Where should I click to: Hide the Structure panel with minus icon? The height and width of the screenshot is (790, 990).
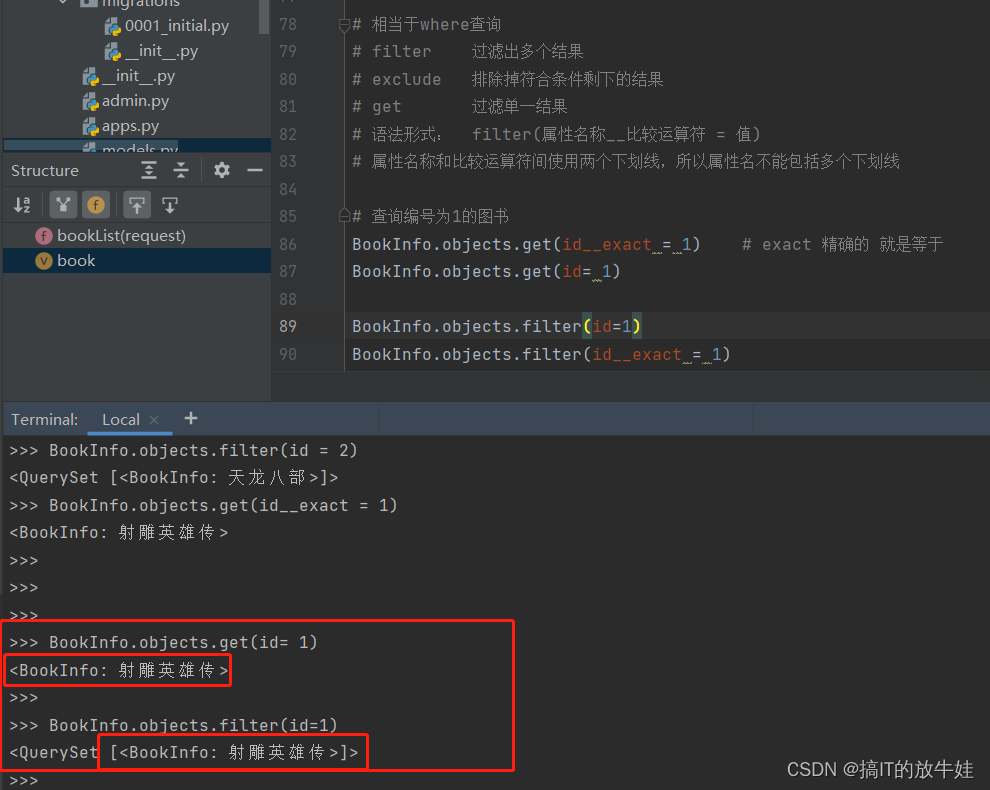(255, 170)
